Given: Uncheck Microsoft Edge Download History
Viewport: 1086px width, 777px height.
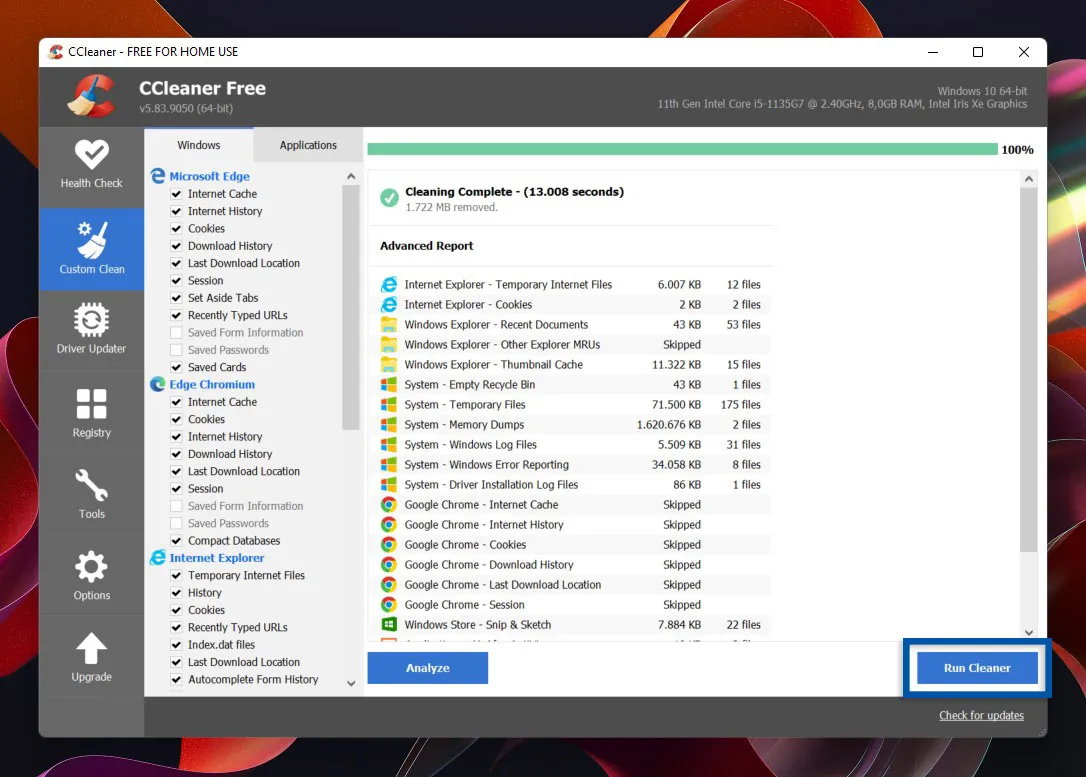Looking at the screenshot, I should click(177, 246).
